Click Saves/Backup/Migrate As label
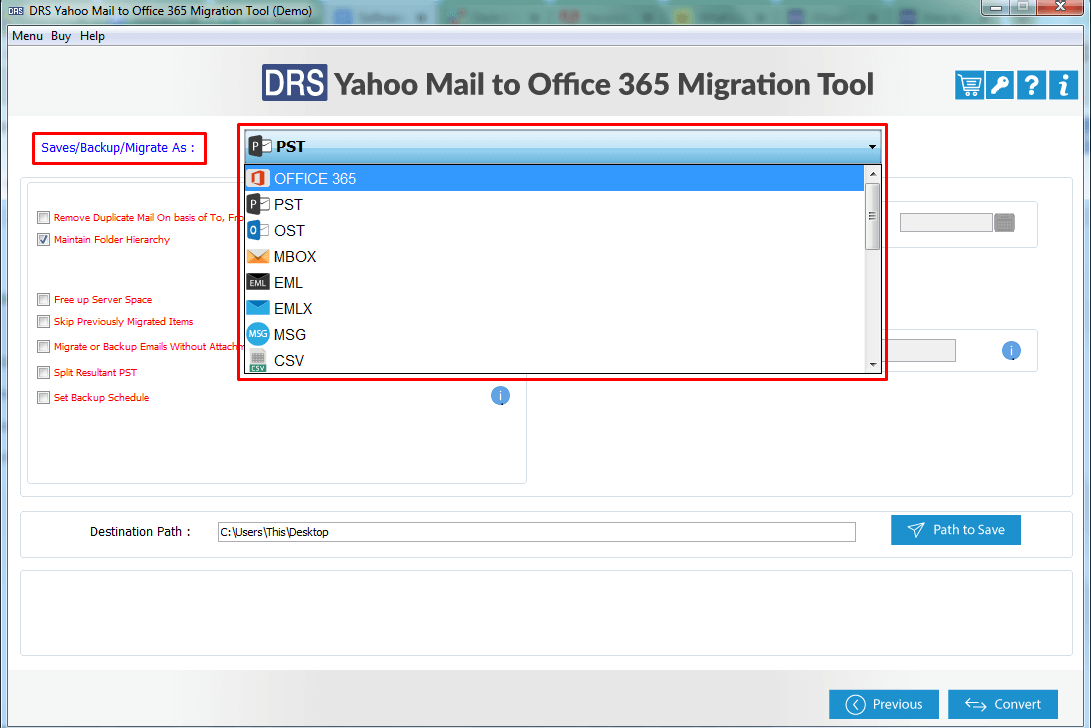 click(118, 148)
